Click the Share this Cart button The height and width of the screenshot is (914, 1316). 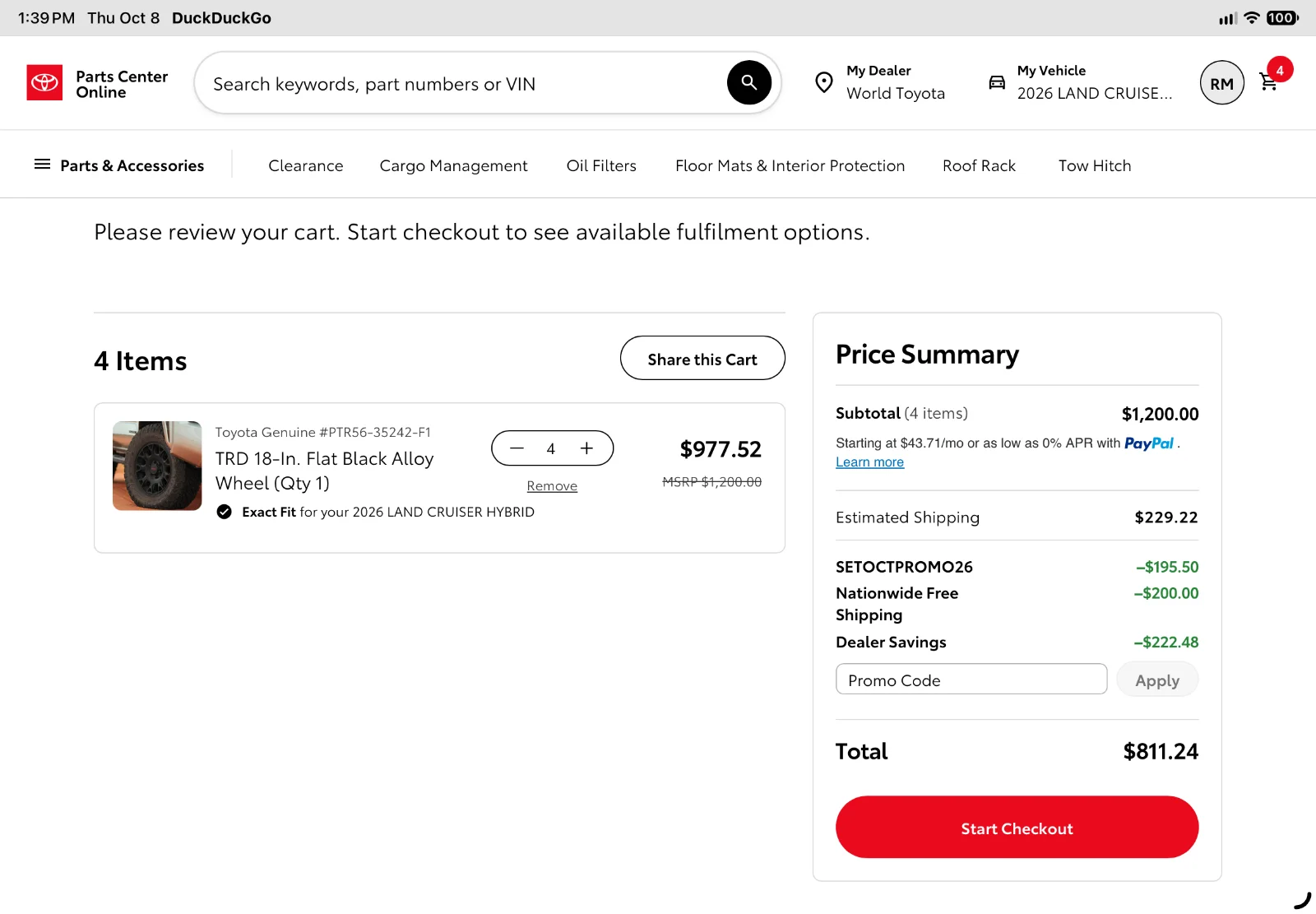pos(702,358)
